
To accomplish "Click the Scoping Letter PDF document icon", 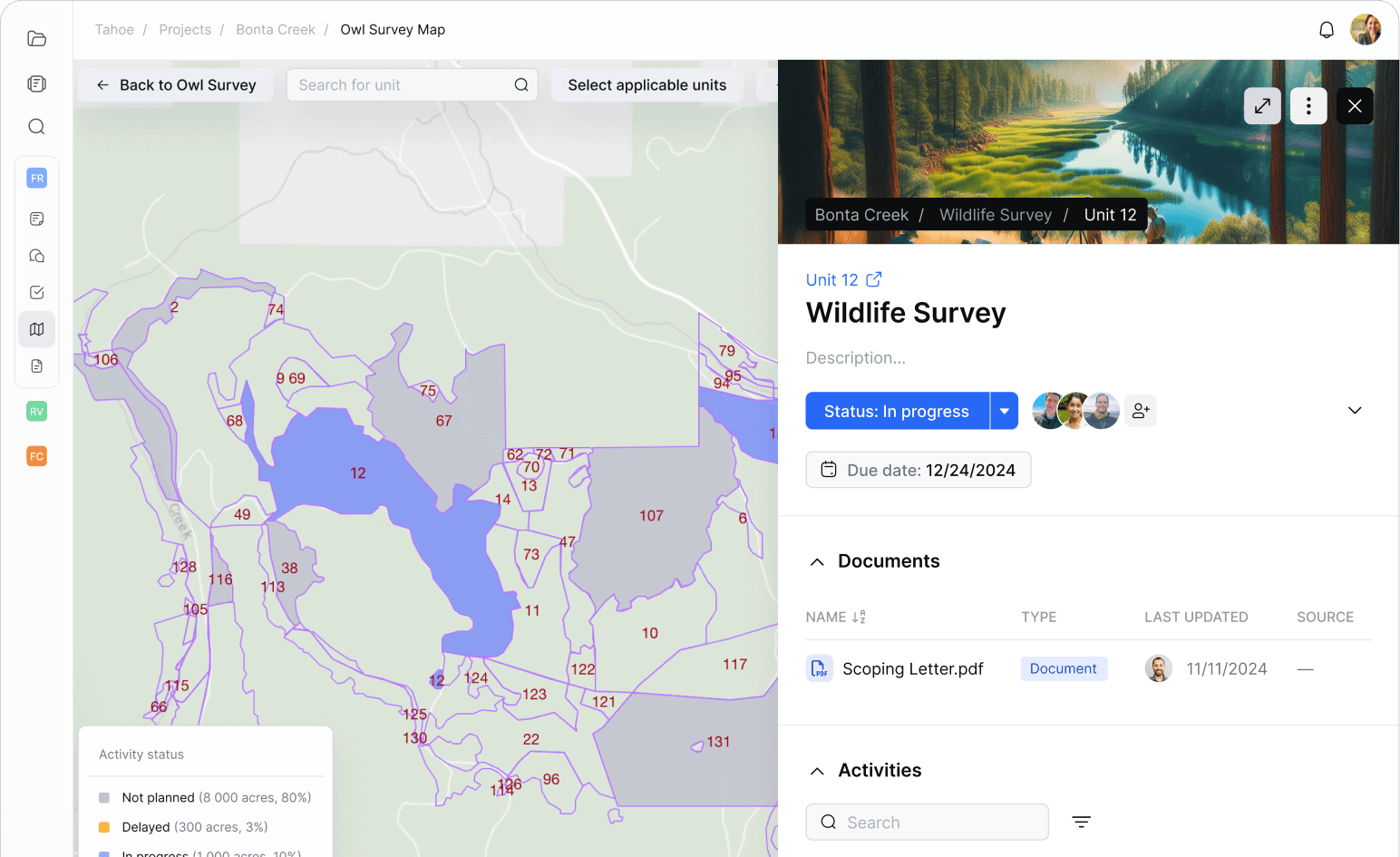I will coord(819,667).
